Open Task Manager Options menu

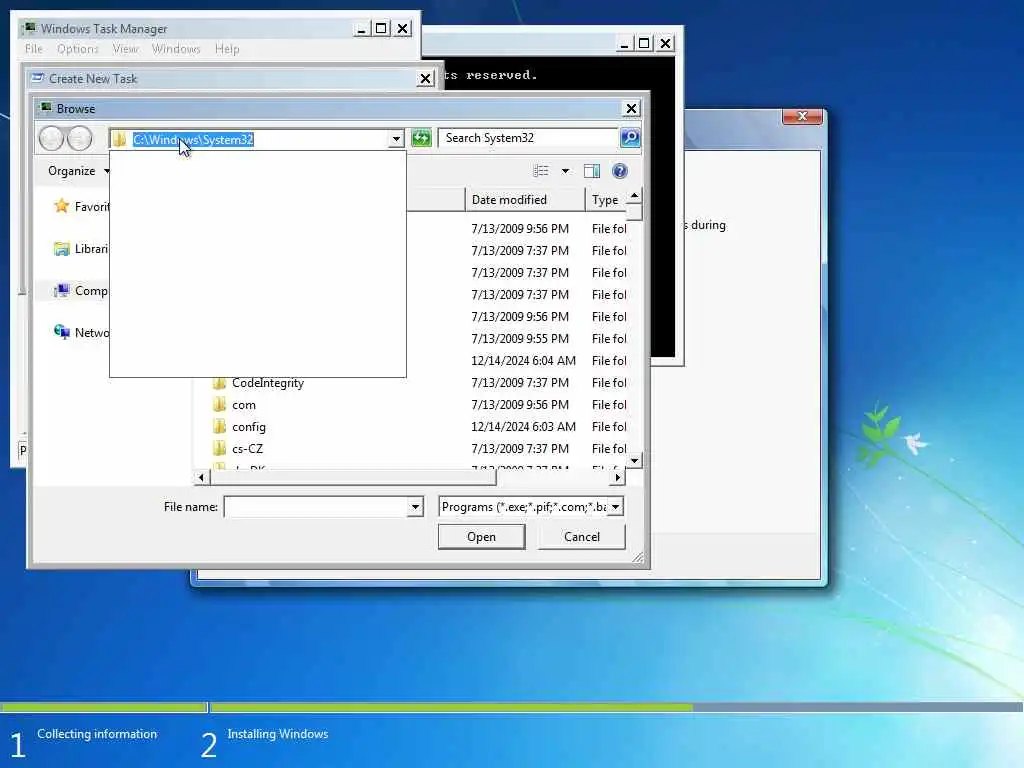[x=78, y=49]
